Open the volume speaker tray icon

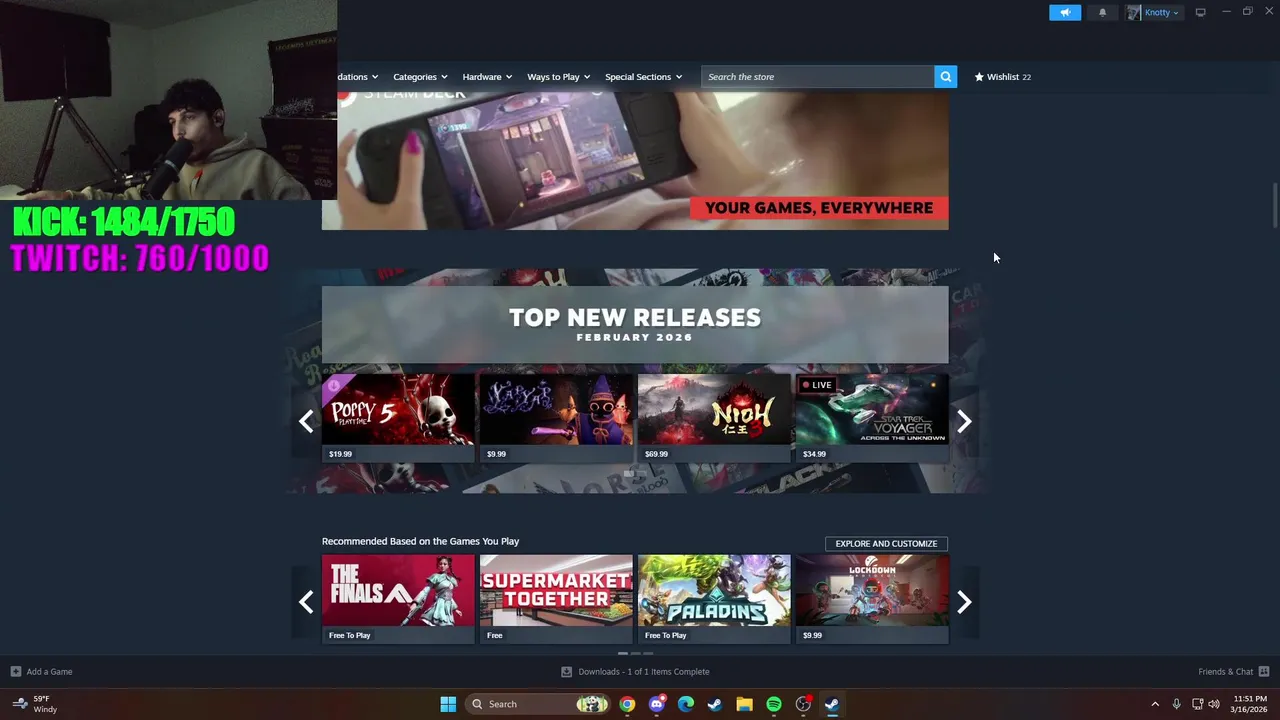point(1214,704)
